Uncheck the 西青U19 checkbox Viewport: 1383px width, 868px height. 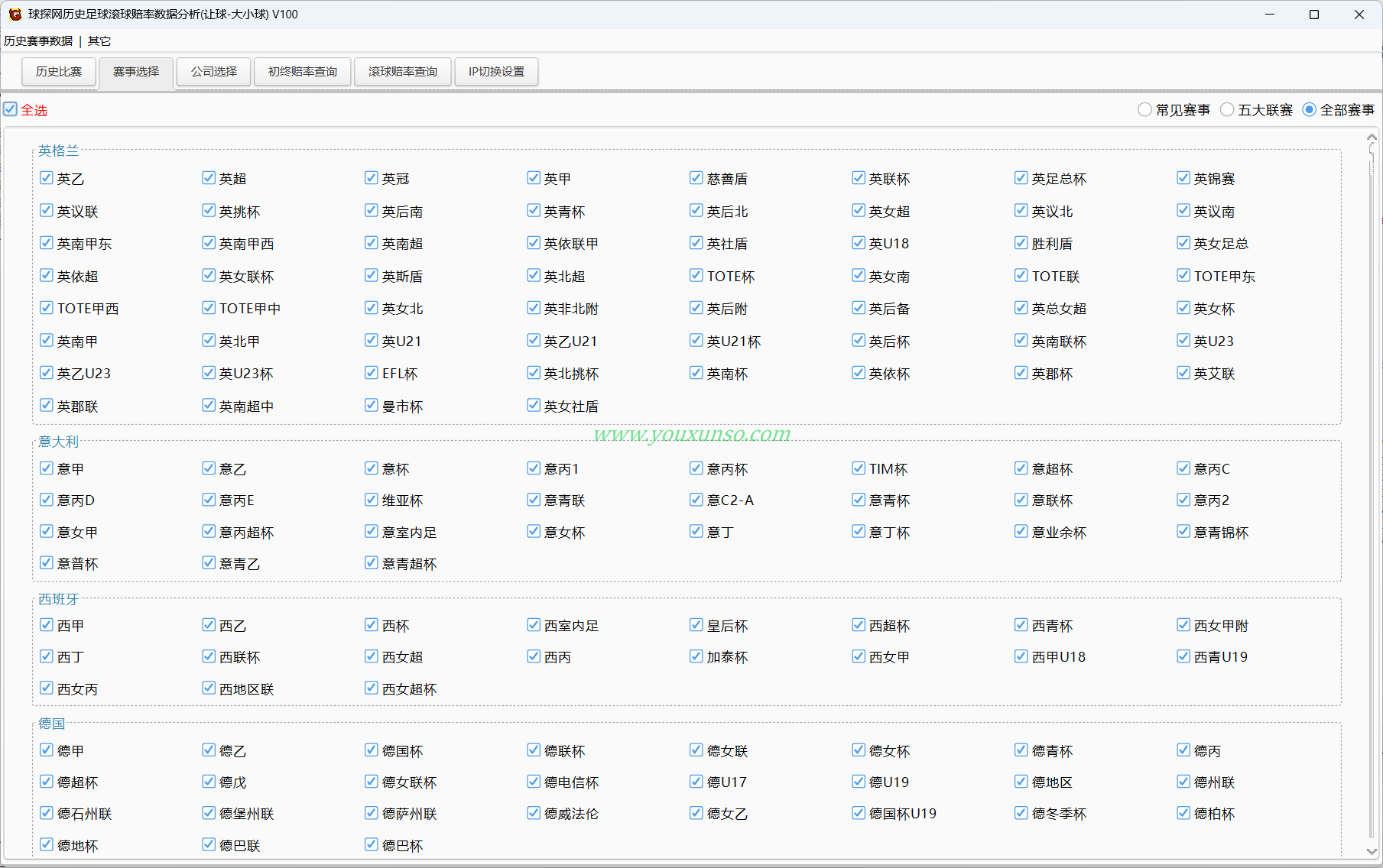[1183, 656]
